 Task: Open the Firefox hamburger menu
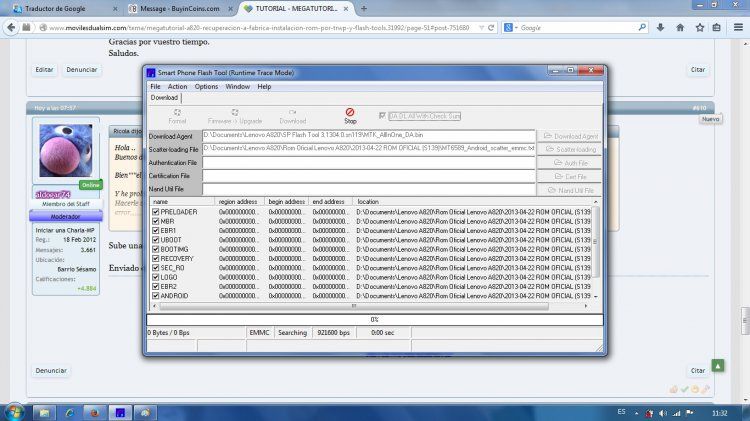click(x=739, y=28)
